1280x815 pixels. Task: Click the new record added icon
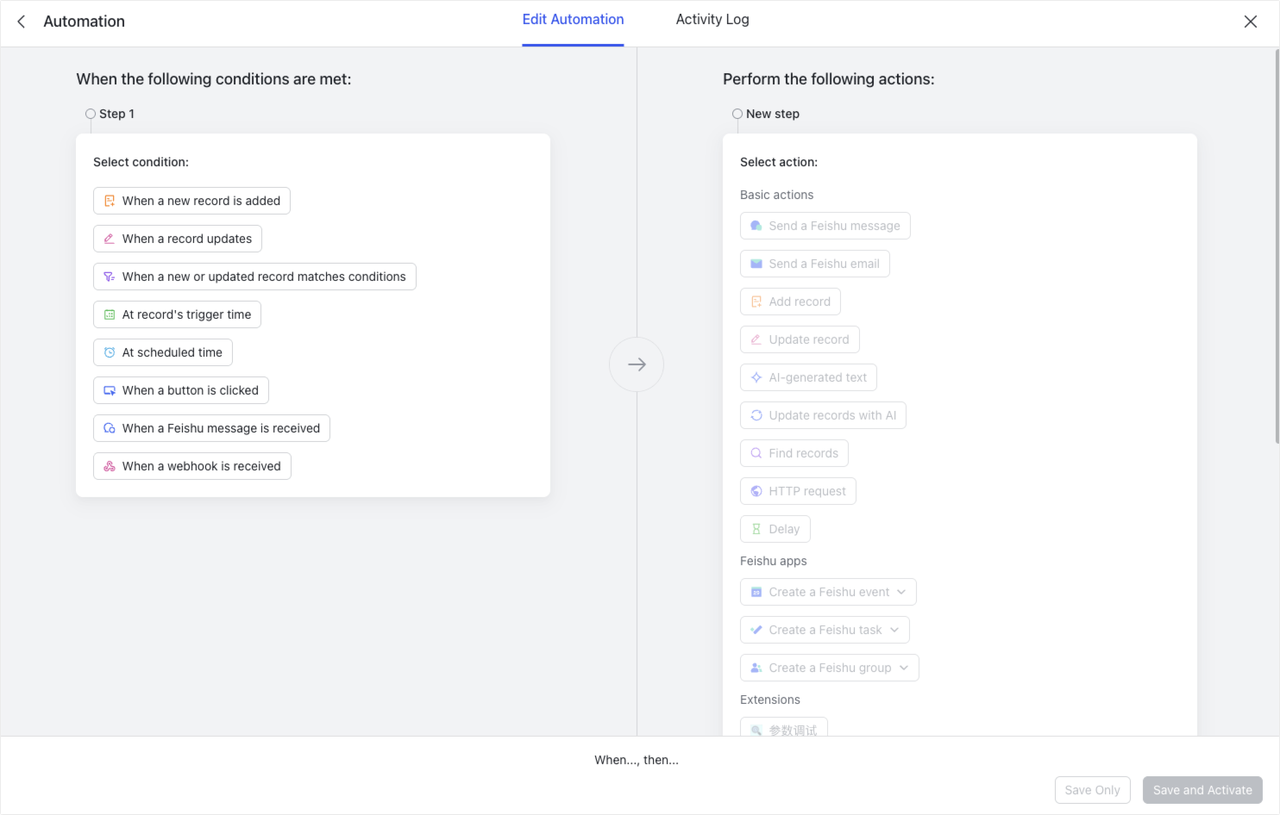point(110,201)
